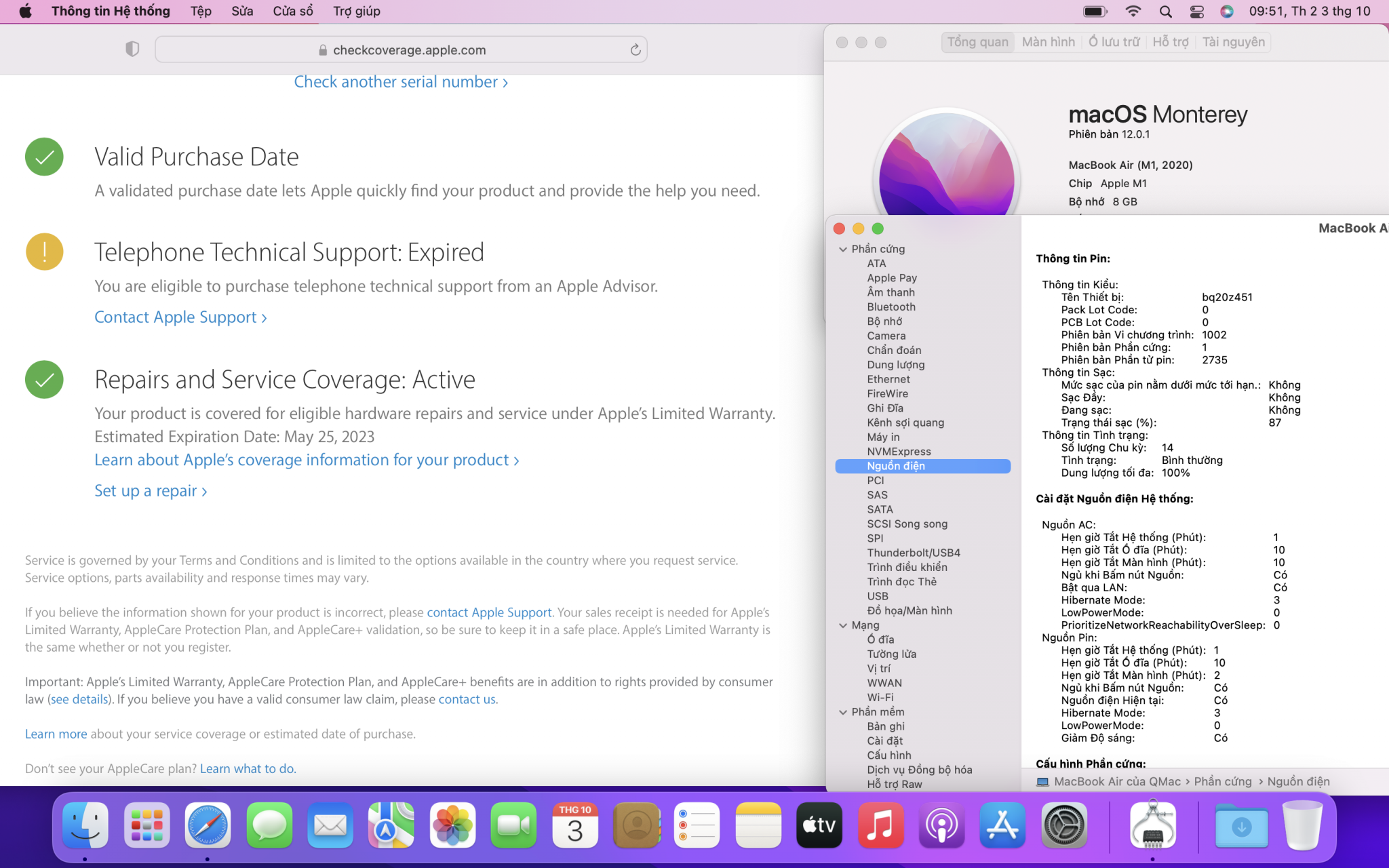Select Bluetooth in hardware sidebar

891,307
